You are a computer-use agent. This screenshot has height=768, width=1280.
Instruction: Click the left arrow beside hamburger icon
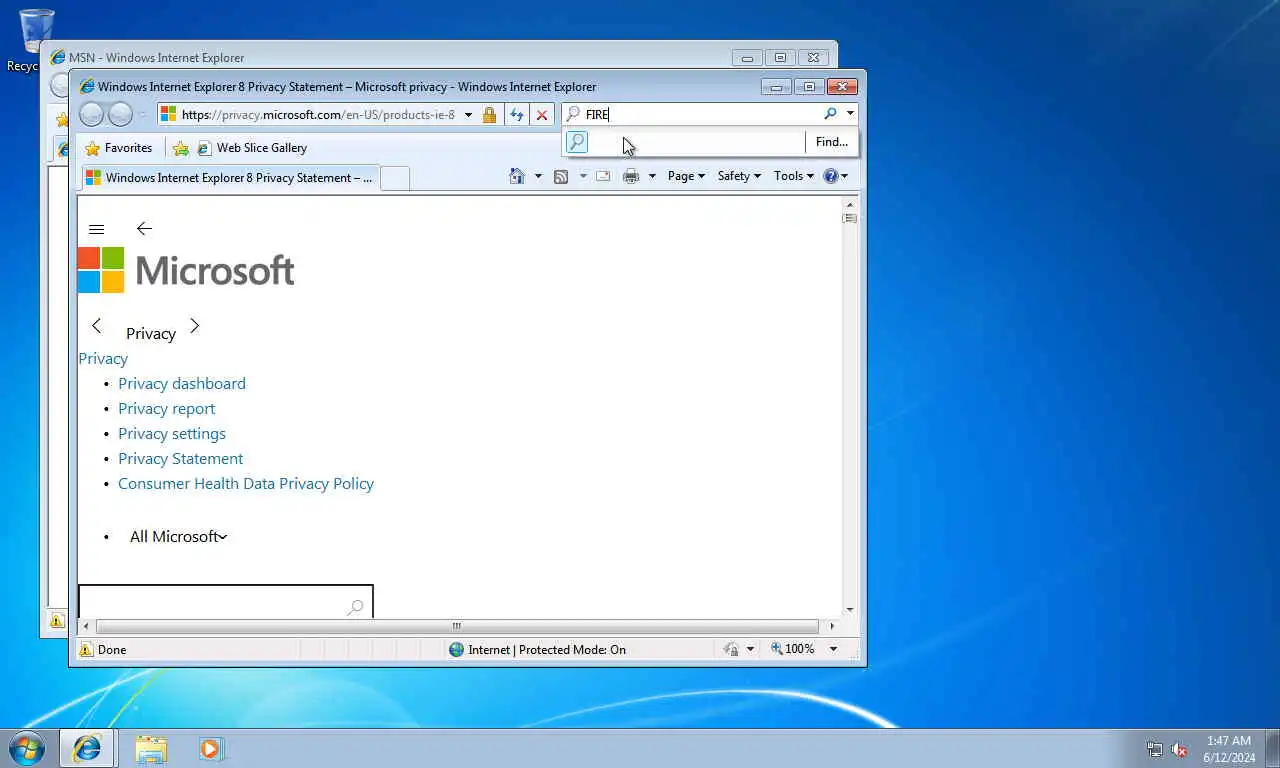[x=144, y=228]
